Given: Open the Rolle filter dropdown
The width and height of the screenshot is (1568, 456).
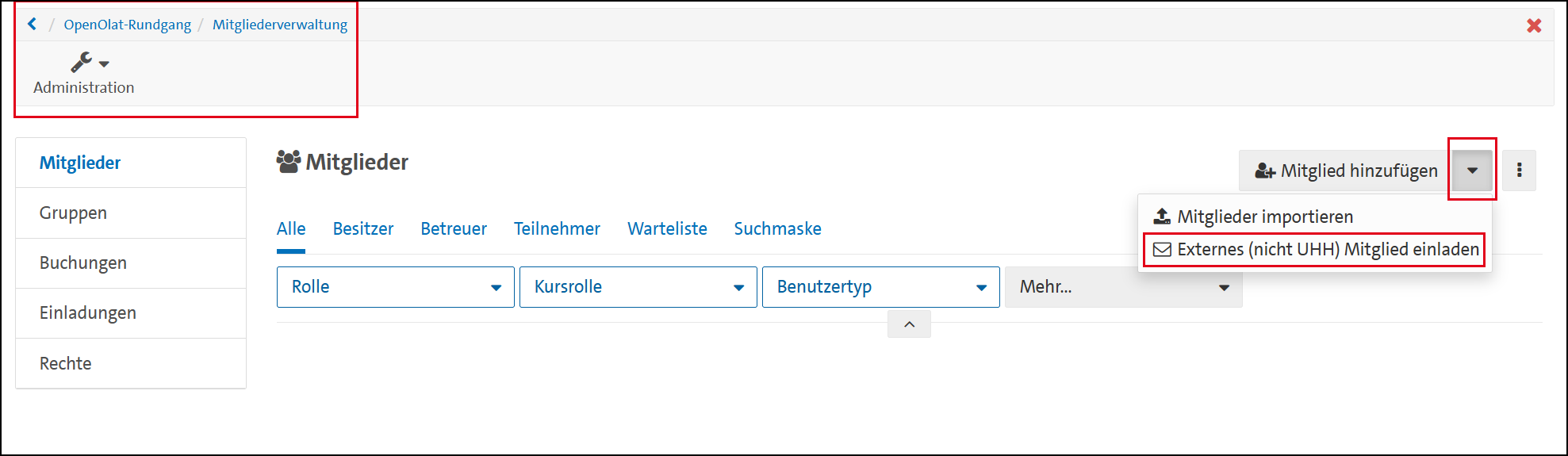Looking at the screenshot, I should pos(395,287).
